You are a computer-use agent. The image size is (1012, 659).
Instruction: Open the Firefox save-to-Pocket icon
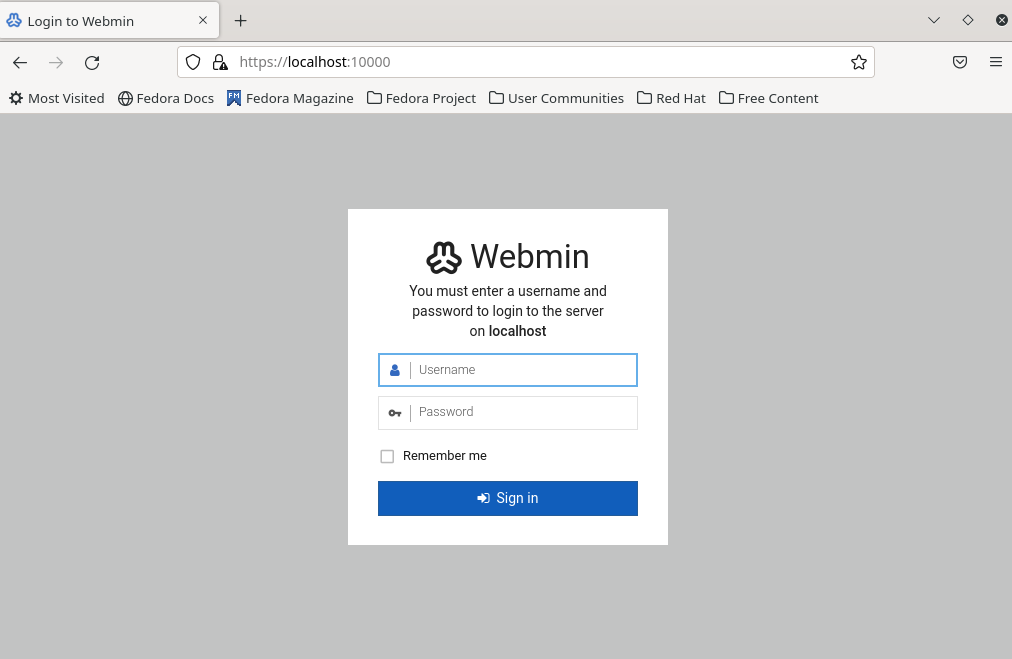coord(959,61)
